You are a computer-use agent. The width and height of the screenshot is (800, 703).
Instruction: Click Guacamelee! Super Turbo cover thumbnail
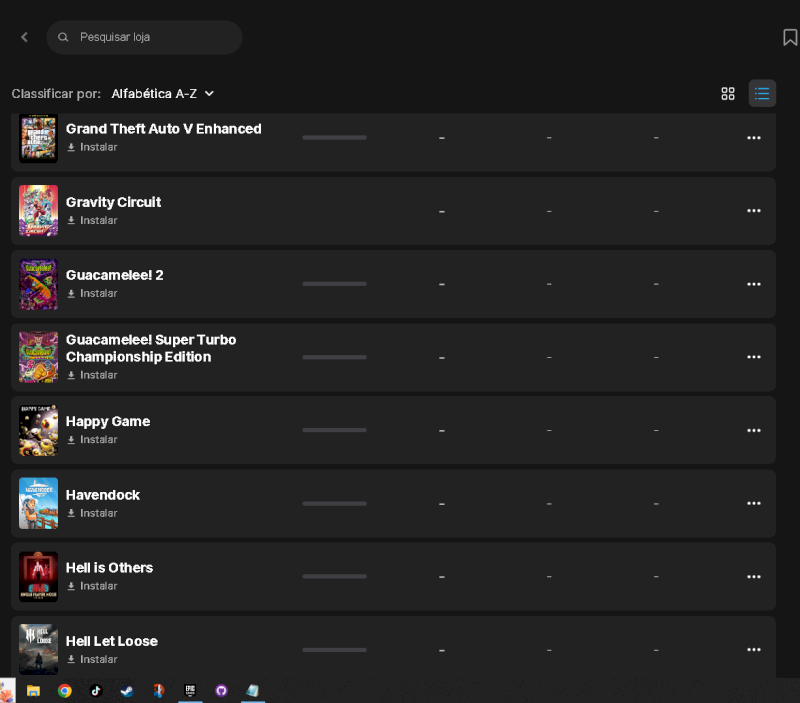(38, 357)
